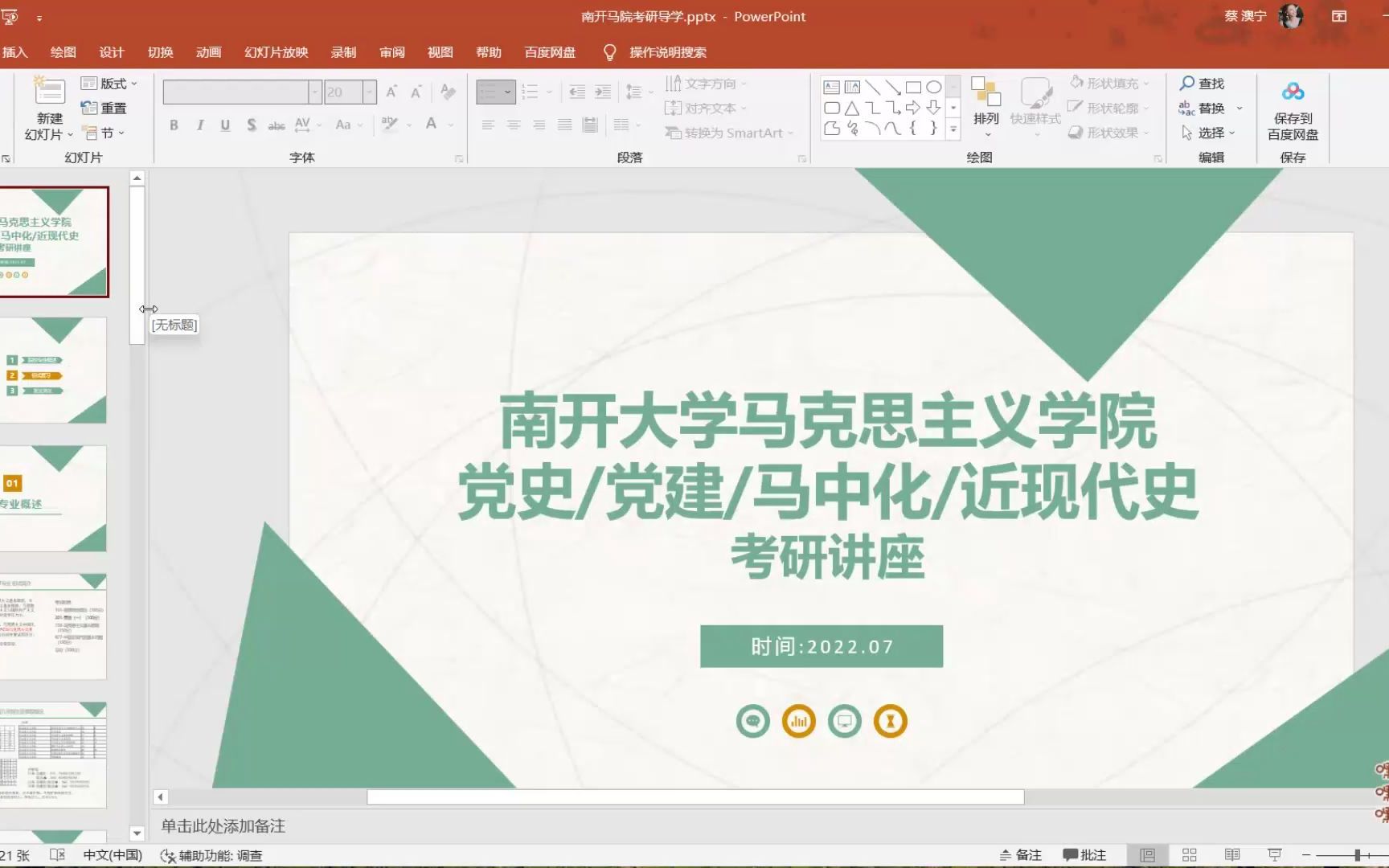Click Decrease Indent icon

tap(577, 92)
